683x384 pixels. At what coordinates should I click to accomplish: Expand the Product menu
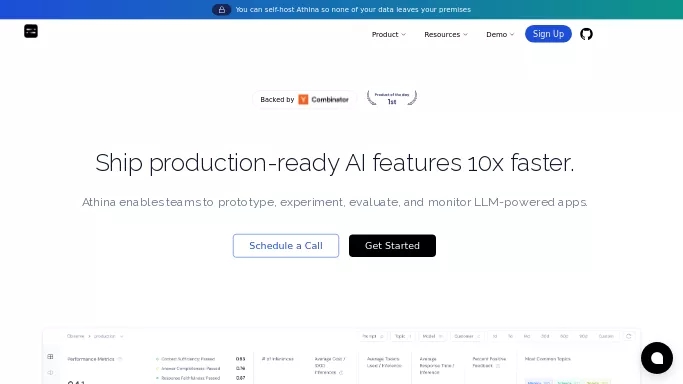pyautogui.click(x=389, y=34)
